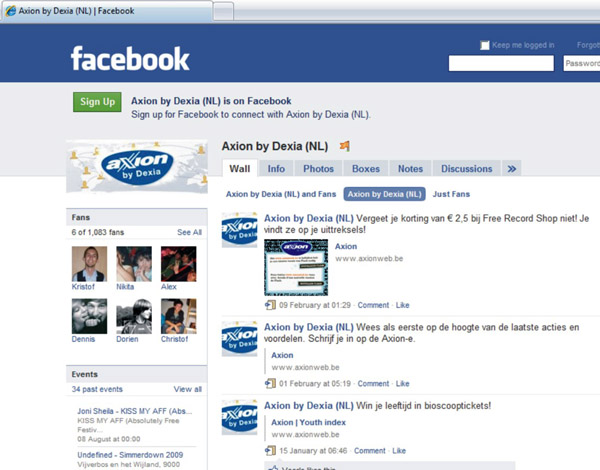Open the Undefined - Simmerdown 2009 event

[x=130, y=455]
